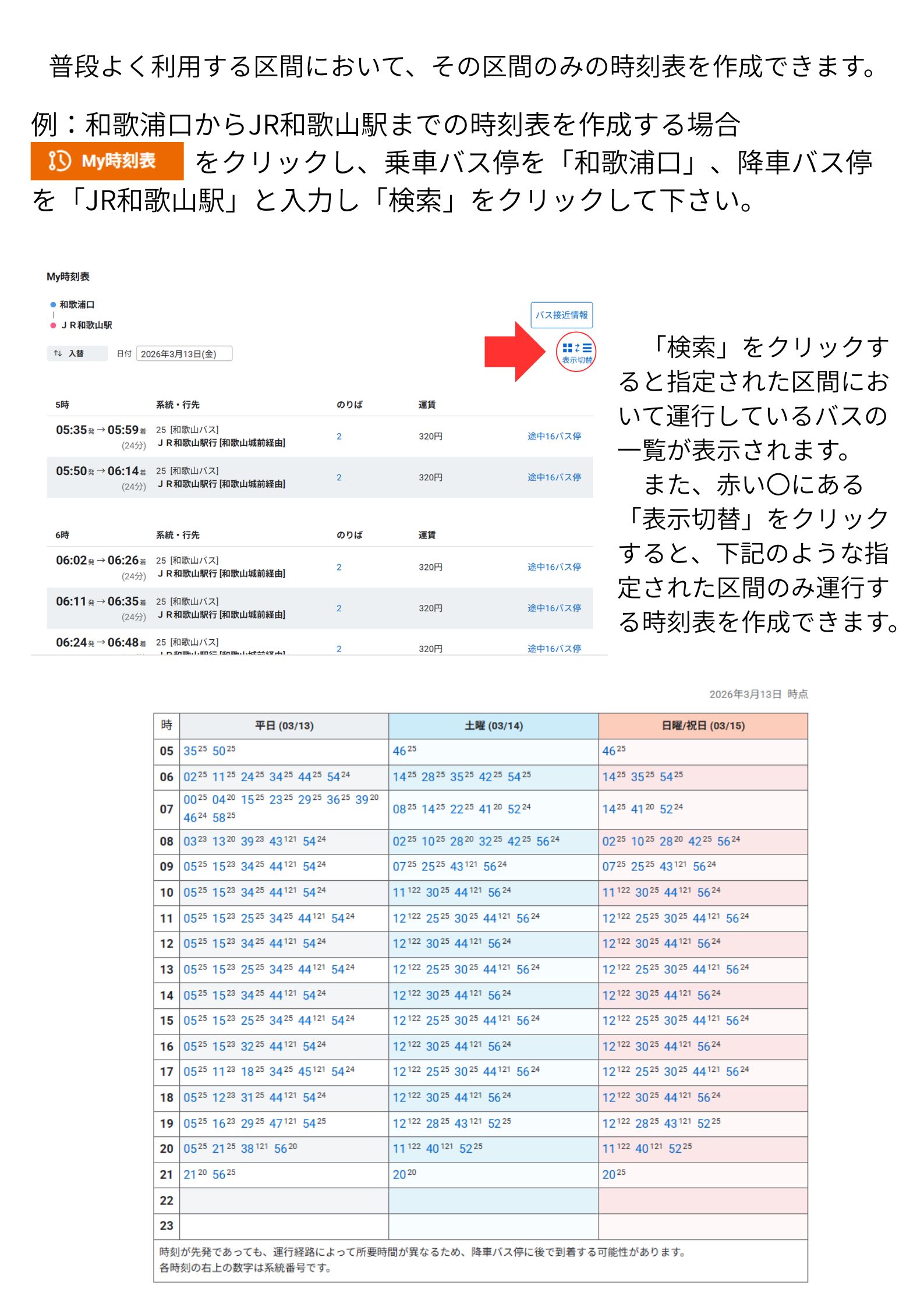The width and height of the screenshot is (924, 1307).
Task: Click のりば 2 link for 06:11 bus
Action: [339, 608]
